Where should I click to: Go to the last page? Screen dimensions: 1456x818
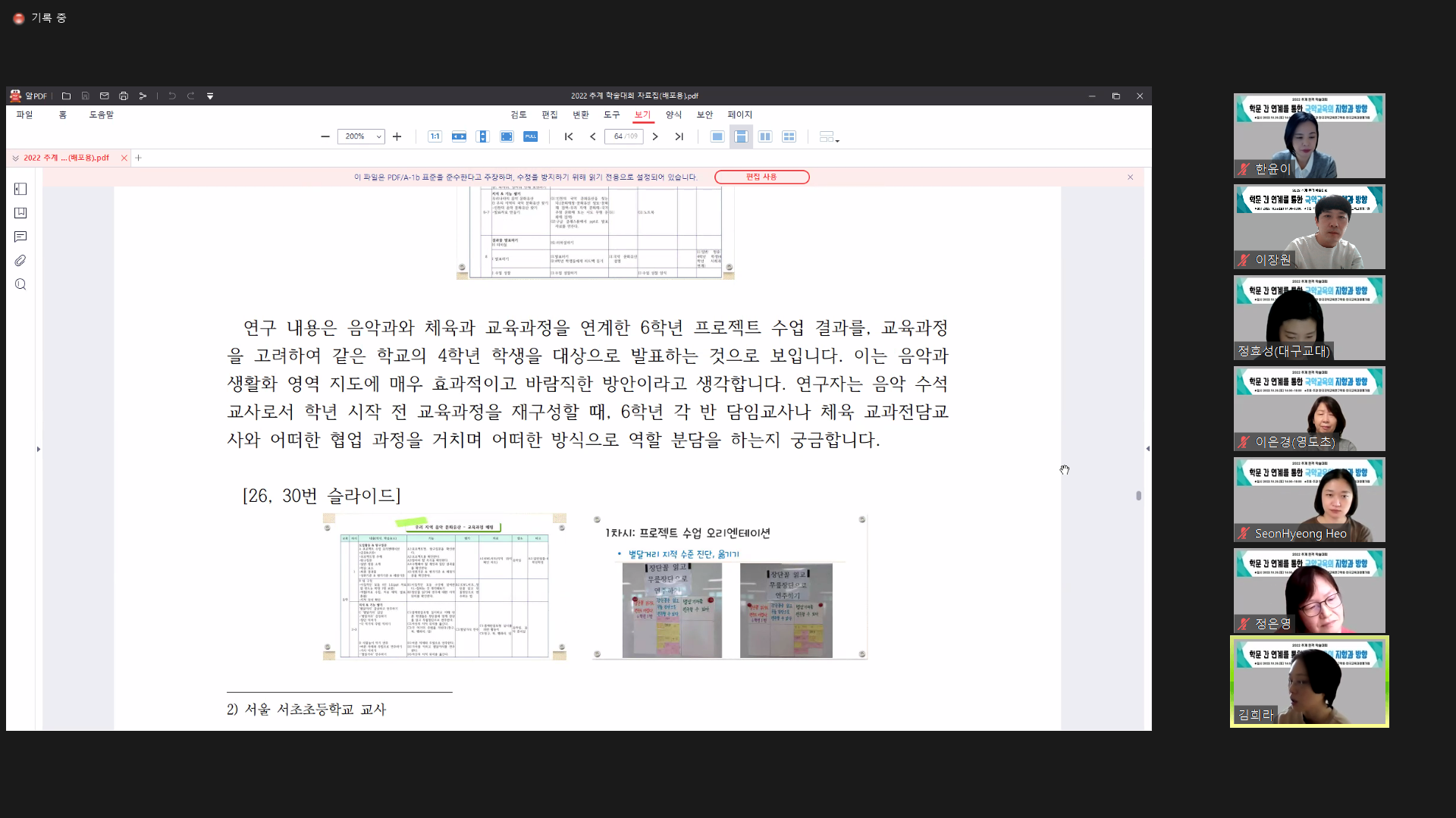[679, 137]
